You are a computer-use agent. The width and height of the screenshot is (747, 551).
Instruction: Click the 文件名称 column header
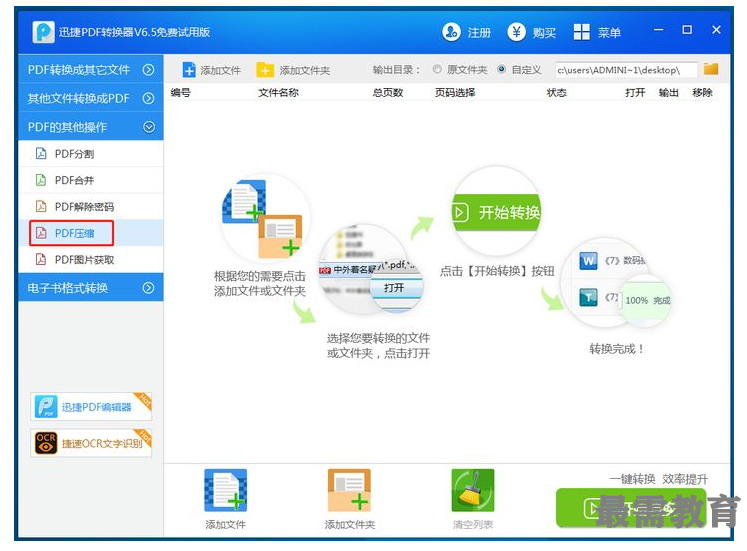point(278,92)
